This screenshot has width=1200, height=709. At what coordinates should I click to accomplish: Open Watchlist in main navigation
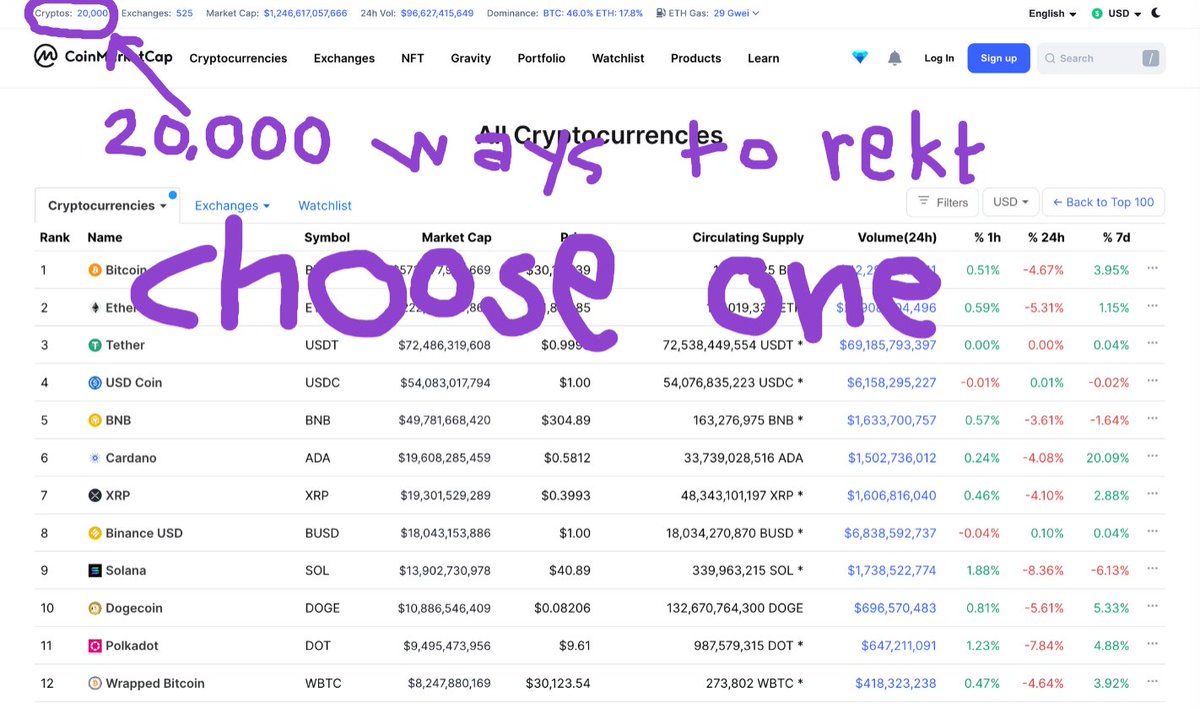pyautogui.click(x=618, y=58)
